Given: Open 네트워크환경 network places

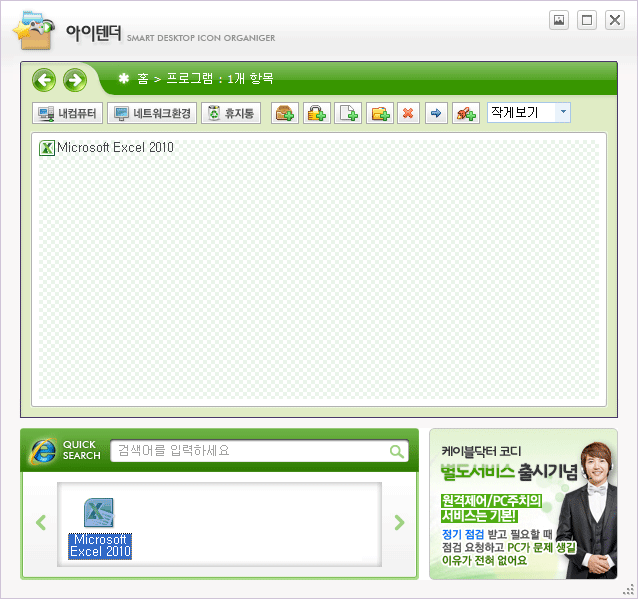Looking at the screenshot, I should point(152,114).
